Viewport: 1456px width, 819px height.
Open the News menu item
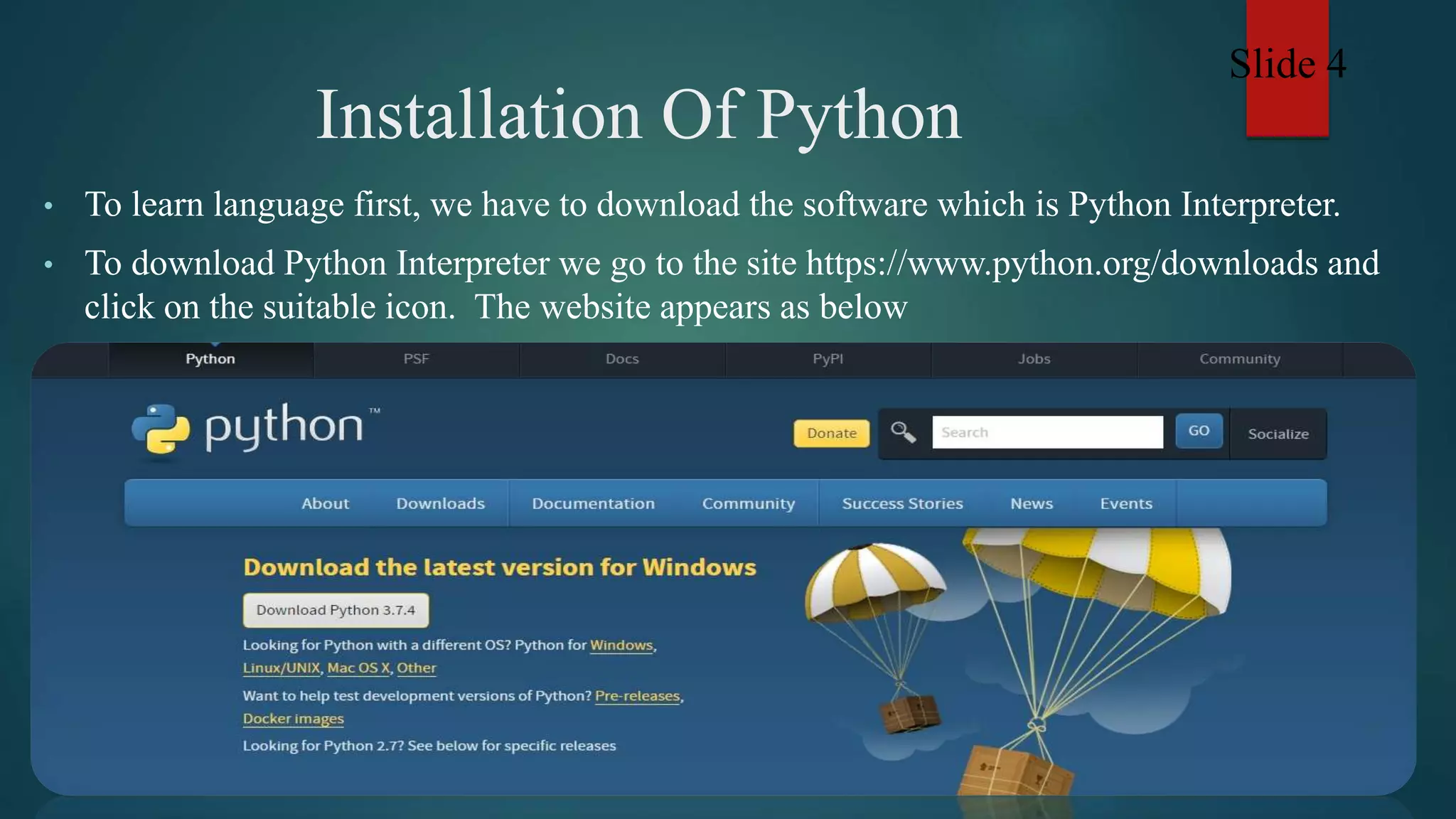[x=1032, y=503]
